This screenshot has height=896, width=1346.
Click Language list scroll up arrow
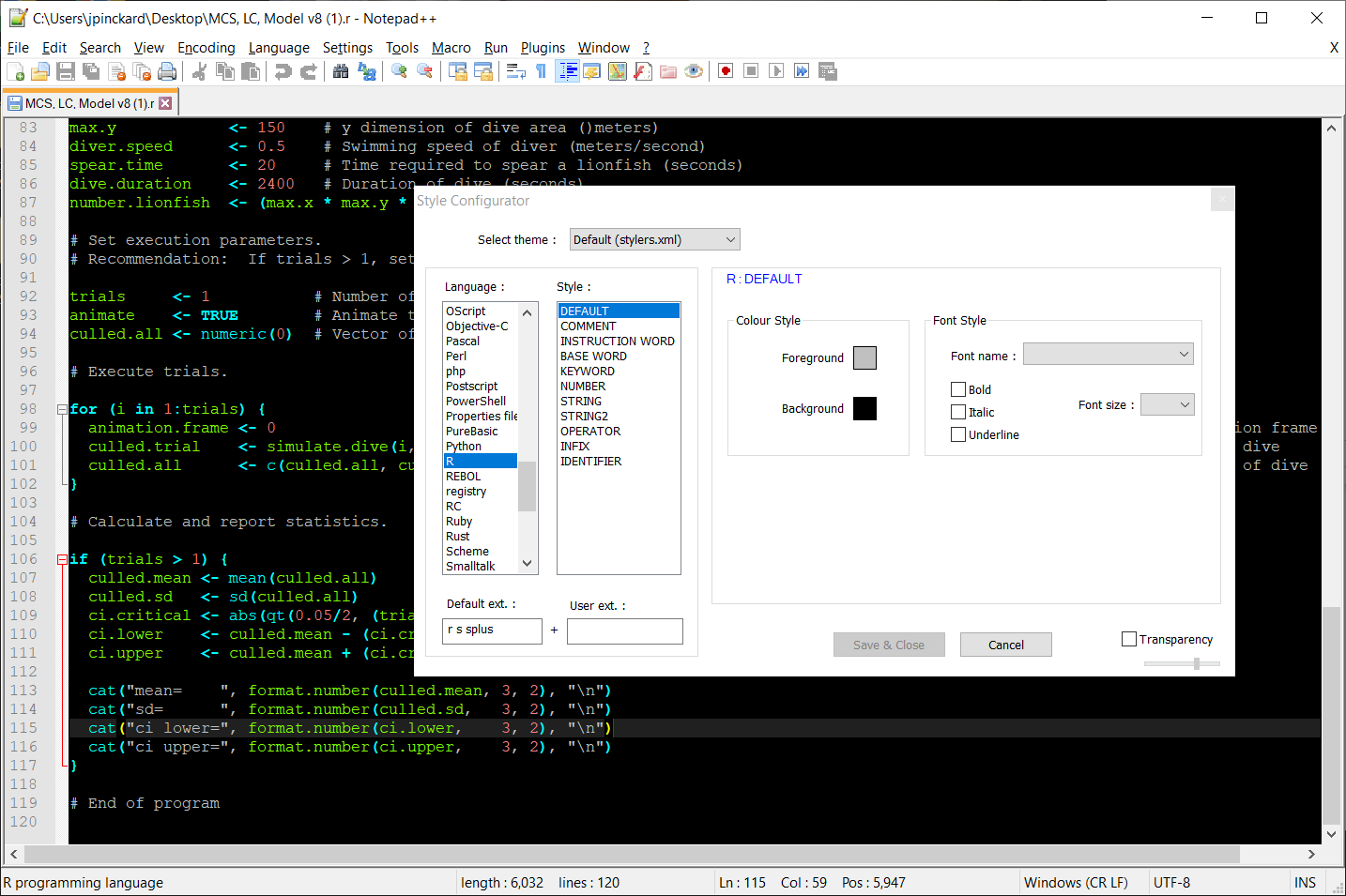pos(528,312)
